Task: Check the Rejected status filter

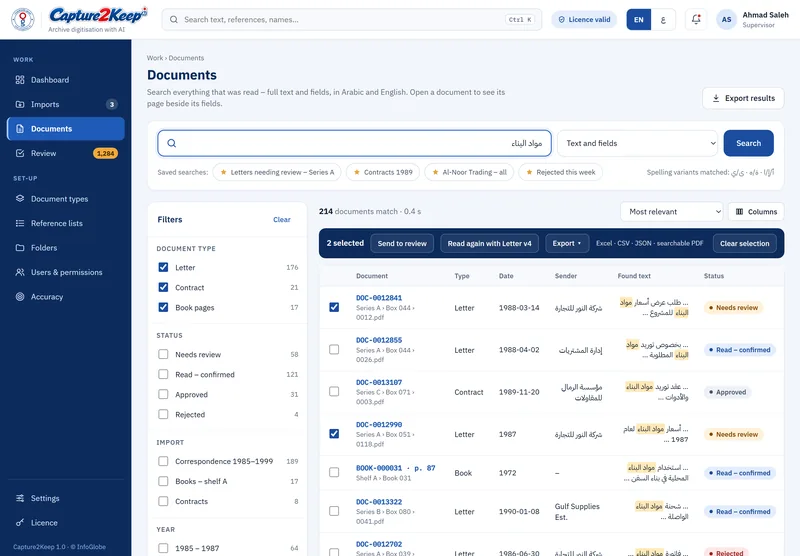Action: (x=163, y=414)
